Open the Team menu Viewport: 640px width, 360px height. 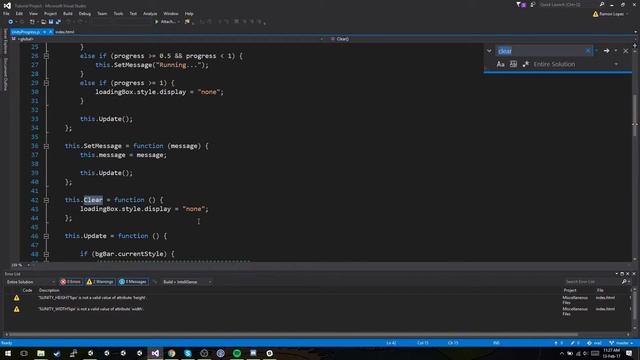102,13
